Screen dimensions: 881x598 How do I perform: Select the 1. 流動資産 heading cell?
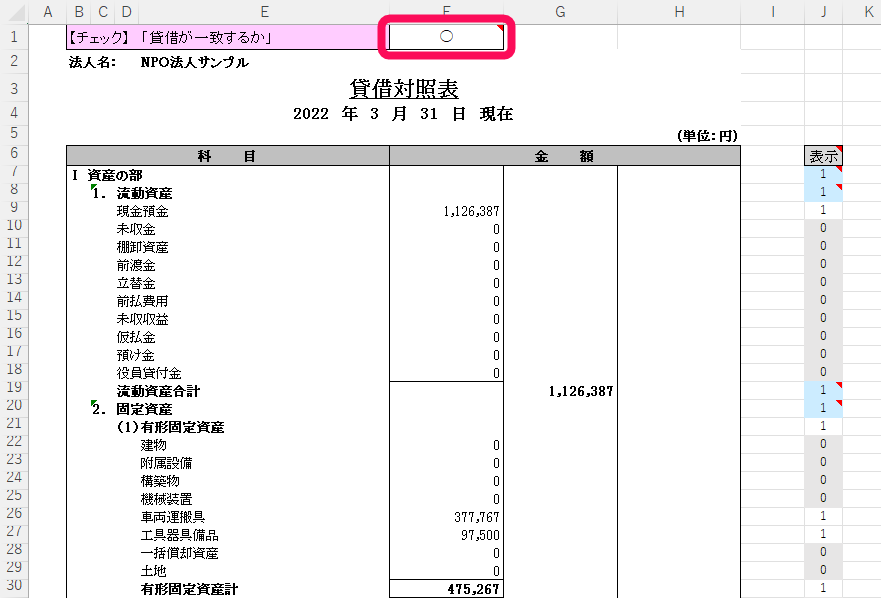point(132,193)
